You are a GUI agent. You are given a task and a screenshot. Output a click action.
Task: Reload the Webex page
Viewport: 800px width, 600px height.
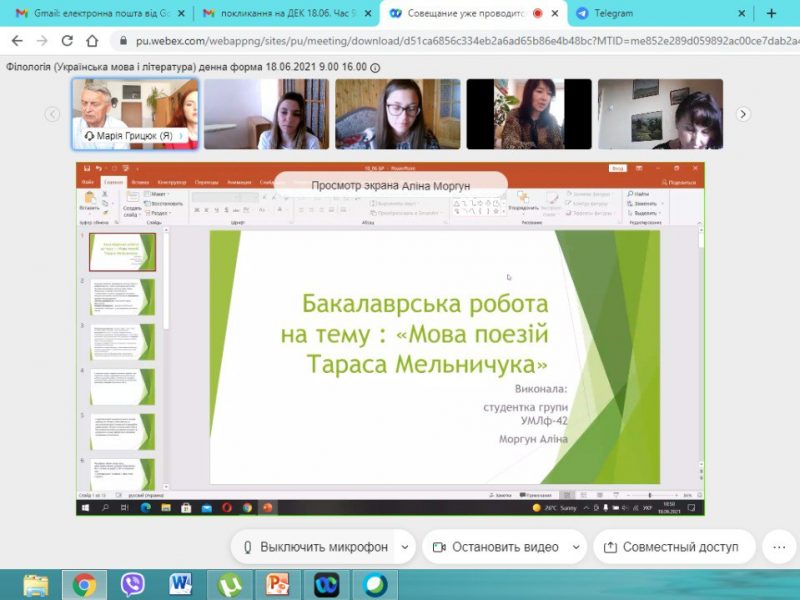point(67,41)
